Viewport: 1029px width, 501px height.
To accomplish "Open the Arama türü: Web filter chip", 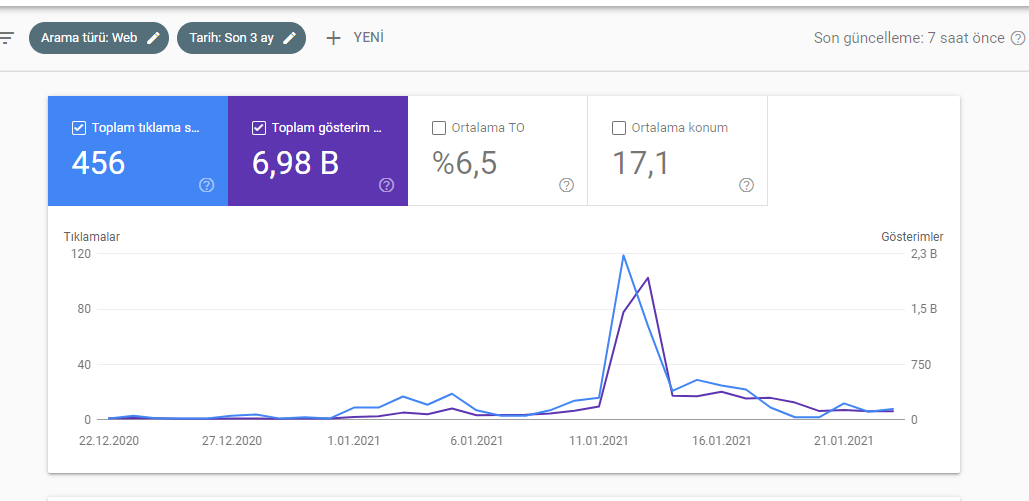I will (x=99, y=38).
